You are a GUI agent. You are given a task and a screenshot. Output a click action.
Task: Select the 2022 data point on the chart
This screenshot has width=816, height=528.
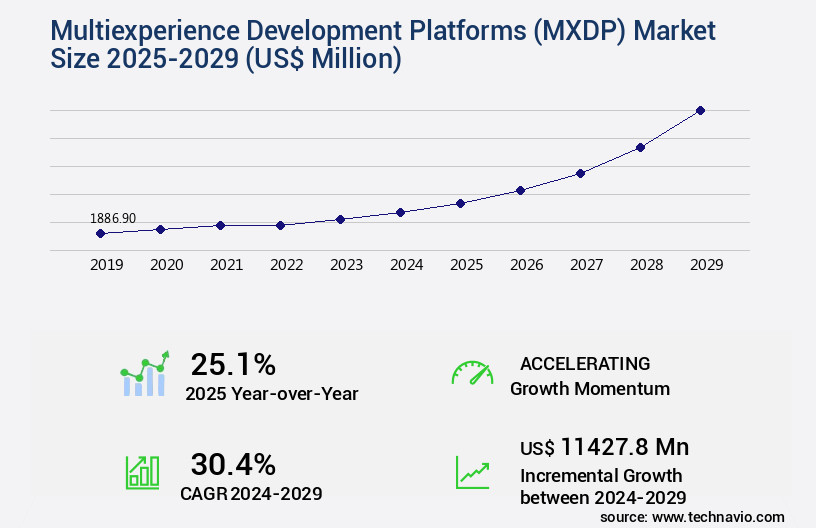(280, 225)
